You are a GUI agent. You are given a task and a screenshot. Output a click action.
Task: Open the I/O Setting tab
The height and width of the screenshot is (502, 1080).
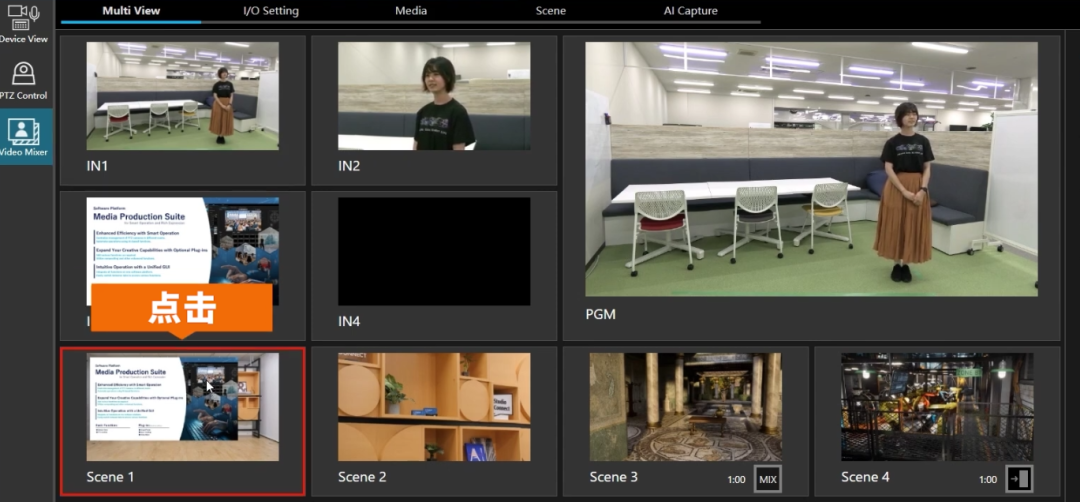pyautogui.click(x=271, y=11)
